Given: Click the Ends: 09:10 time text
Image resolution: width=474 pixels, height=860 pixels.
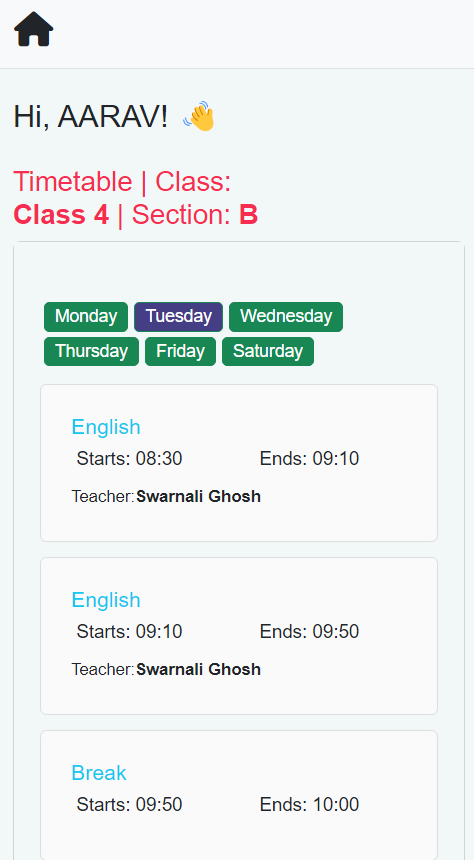Looking at the screenshot, I should click(x=309, y=459).
